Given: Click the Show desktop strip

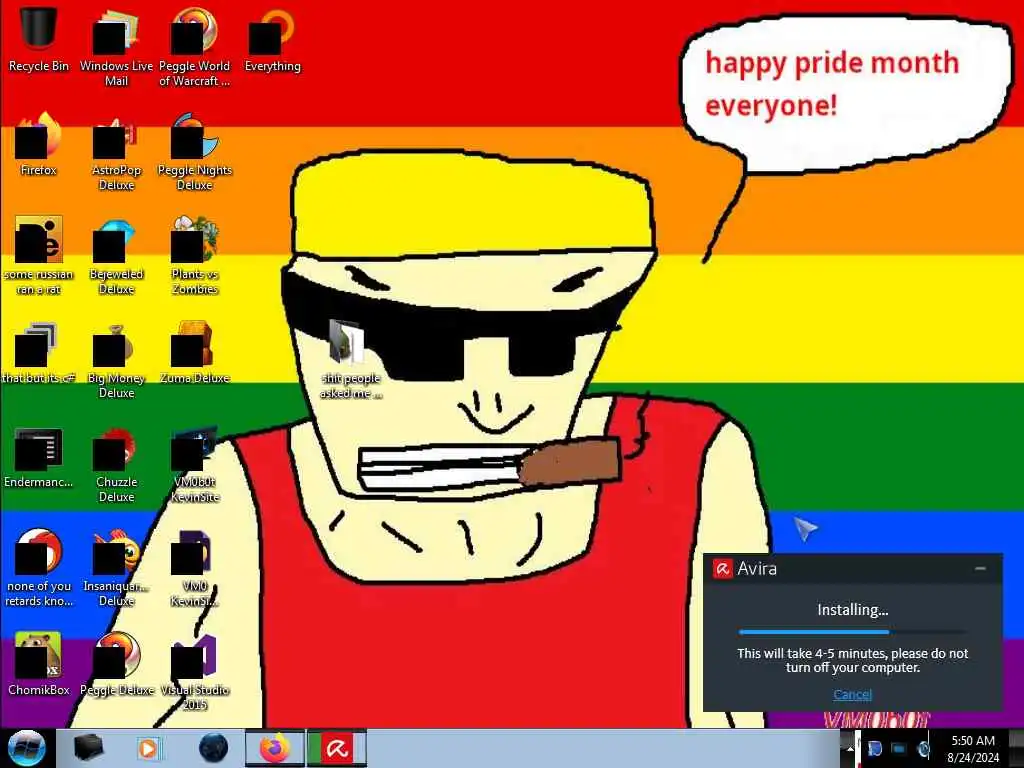Looking at the screenshot, I should point(1016,748).
